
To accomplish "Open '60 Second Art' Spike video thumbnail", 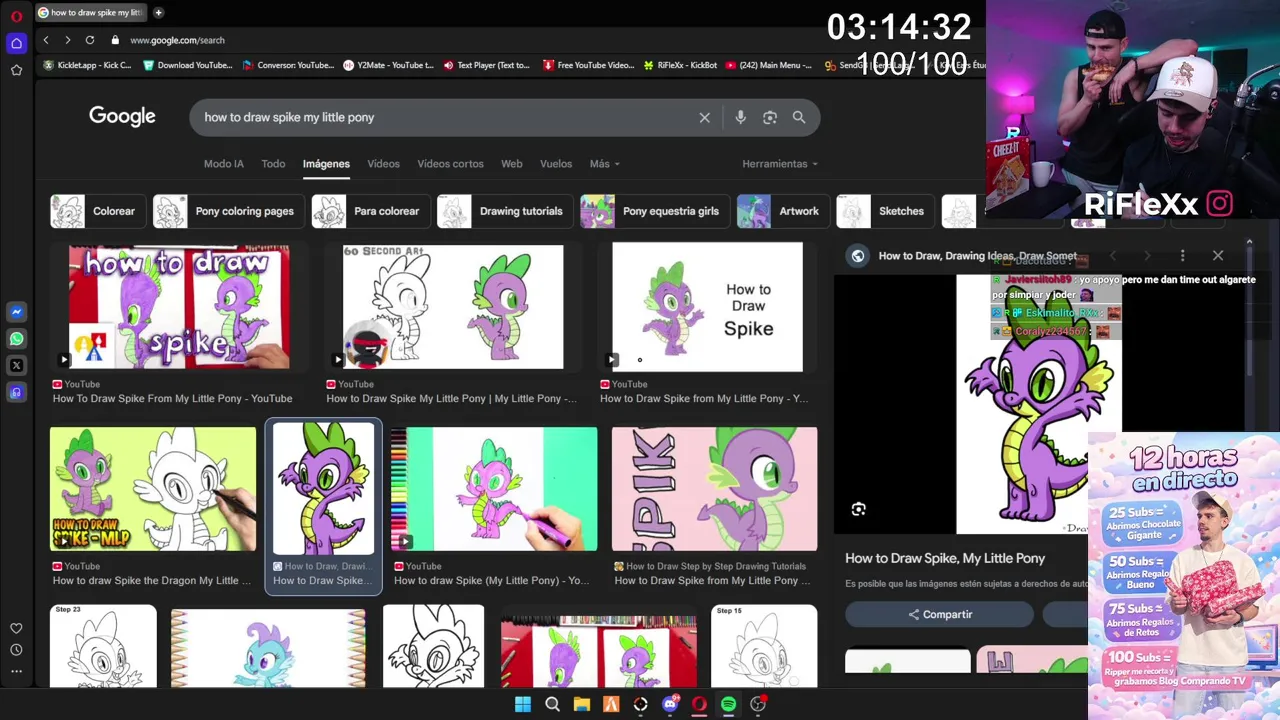I will 453,307.
